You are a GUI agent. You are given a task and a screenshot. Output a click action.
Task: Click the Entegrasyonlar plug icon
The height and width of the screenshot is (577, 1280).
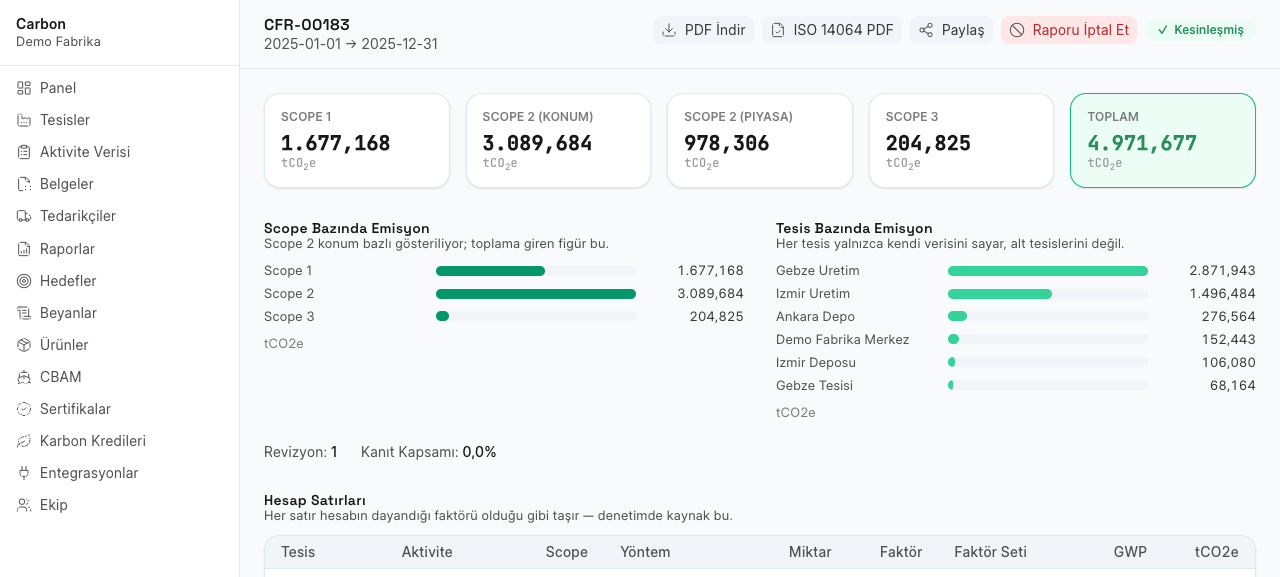tap(24, 473)
